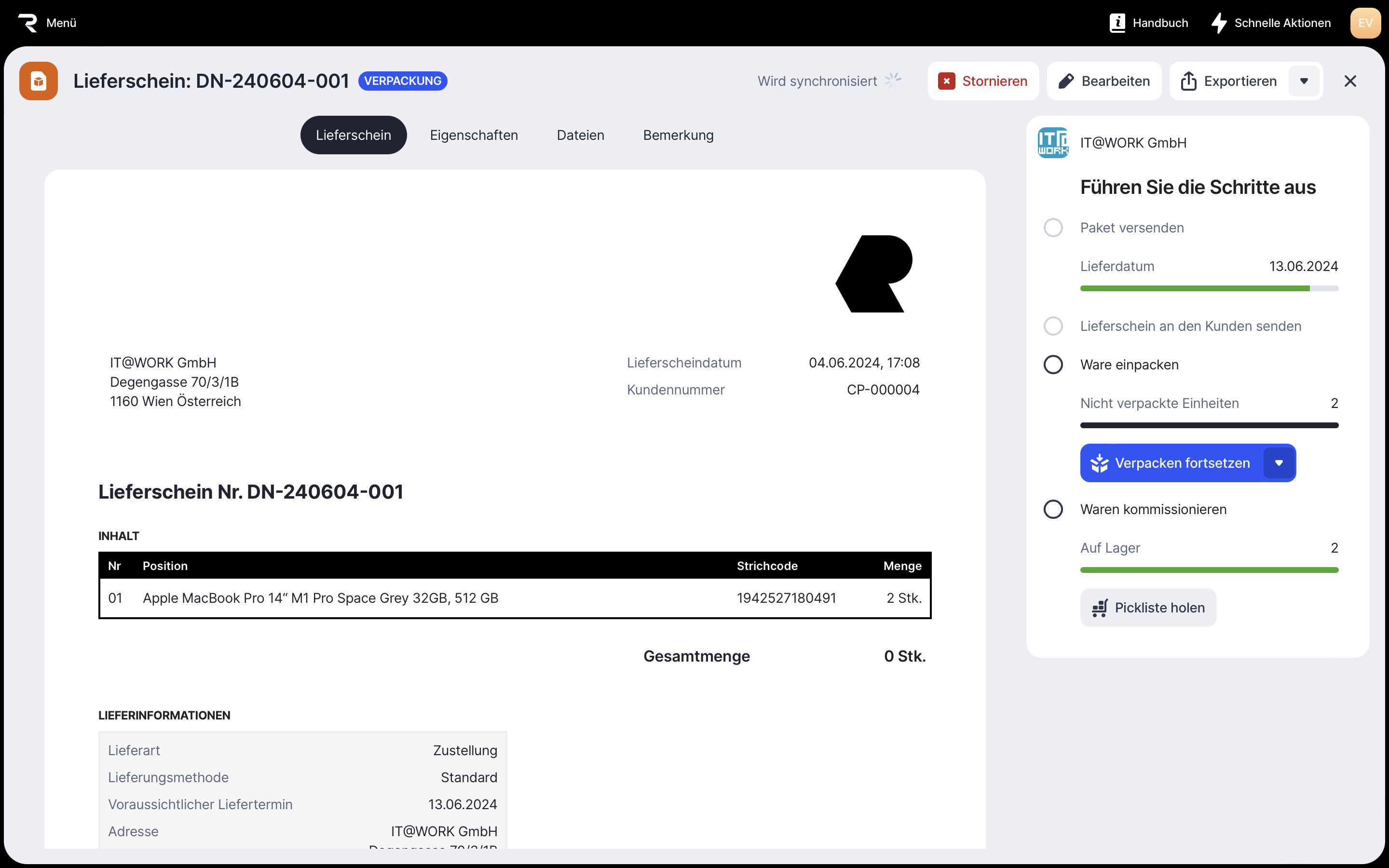Screen dimensions: 1389x868
Task: Click the Exportieren share icon
Action: (1189, 81)
